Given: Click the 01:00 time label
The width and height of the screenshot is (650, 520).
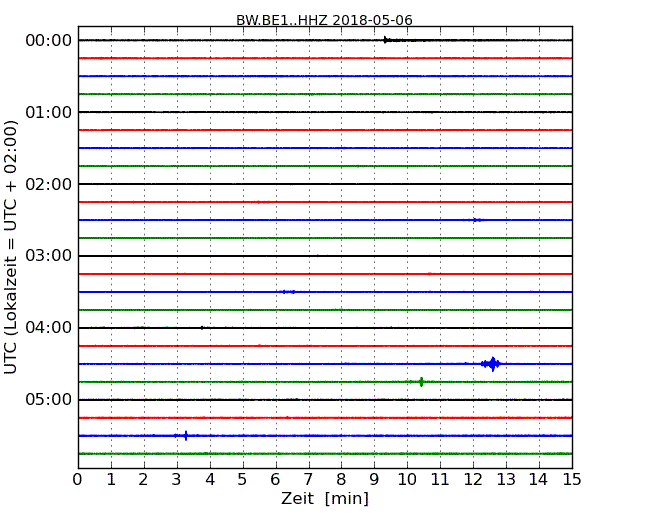Looking at the screenshot, I should [49, 112].
